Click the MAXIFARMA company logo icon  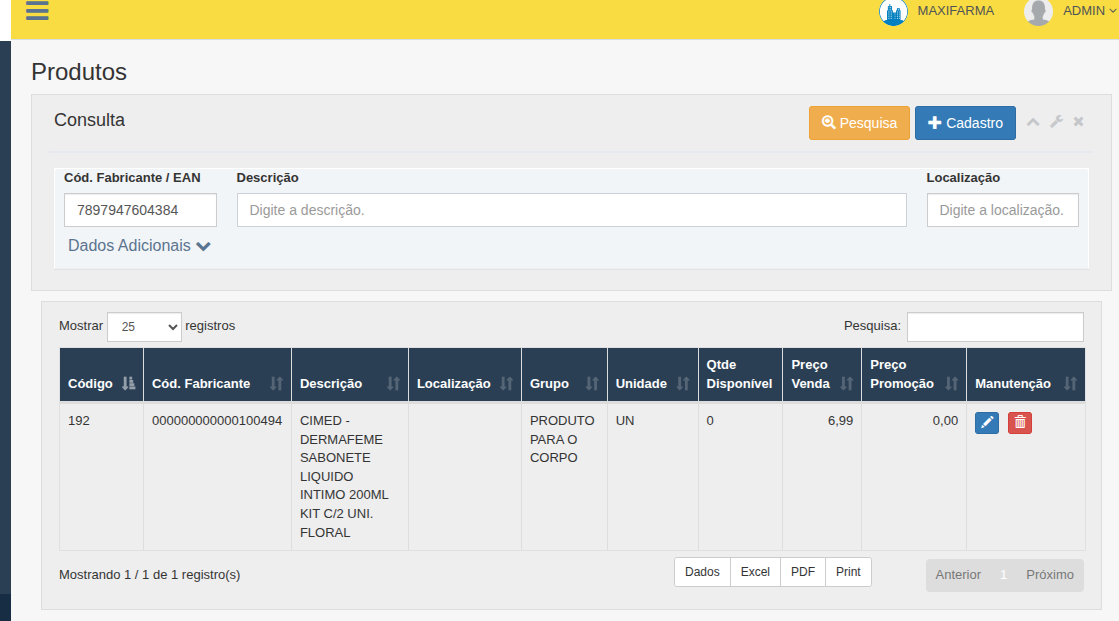893,12
